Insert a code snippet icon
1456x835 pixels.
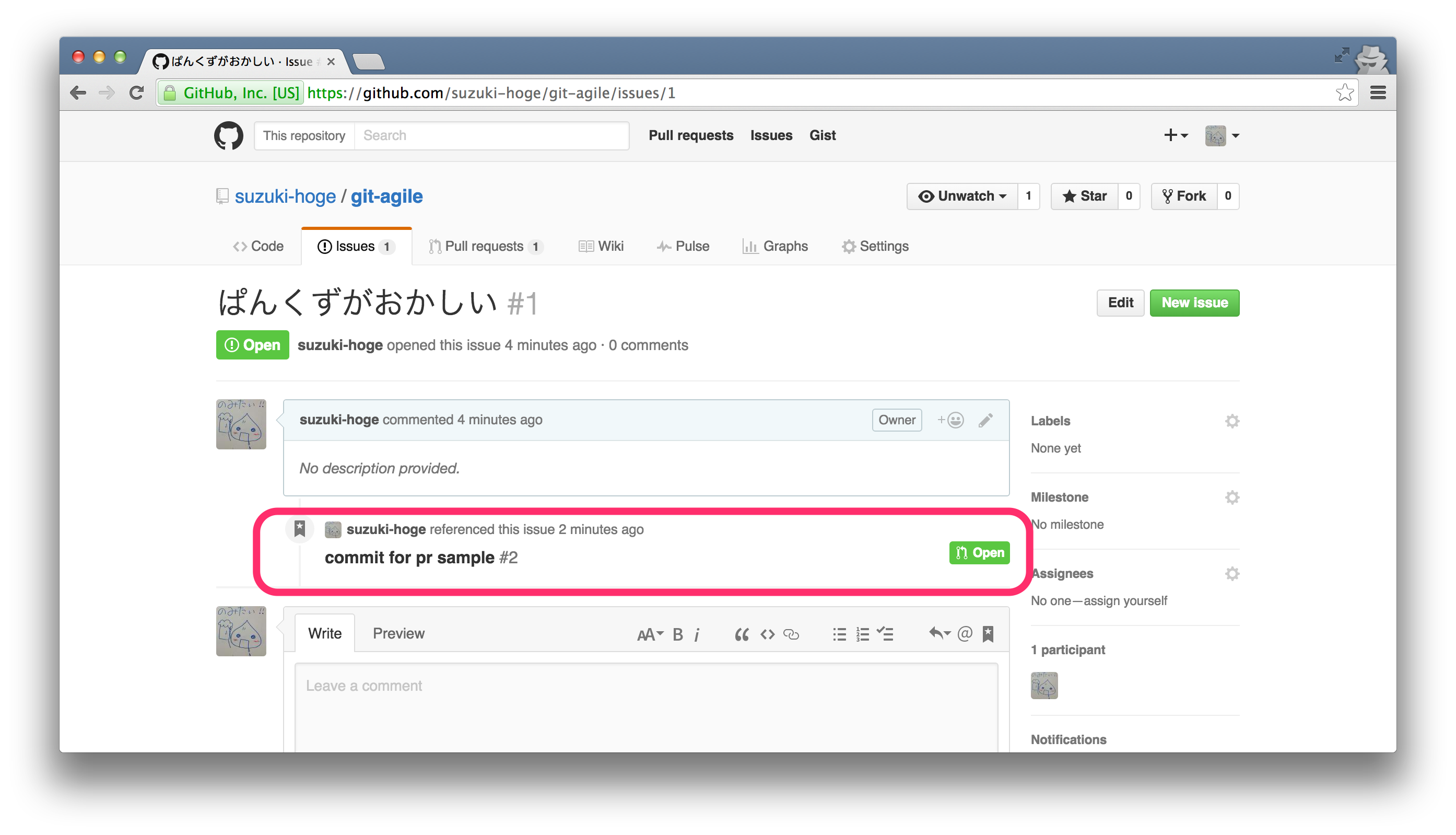point(767,634)
